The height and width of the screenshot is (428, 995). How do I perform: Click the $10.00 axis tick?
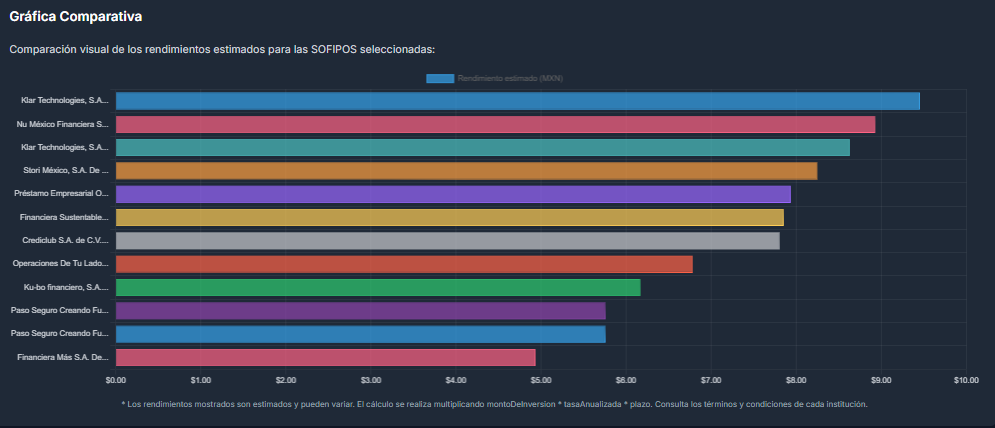(965, 380)
